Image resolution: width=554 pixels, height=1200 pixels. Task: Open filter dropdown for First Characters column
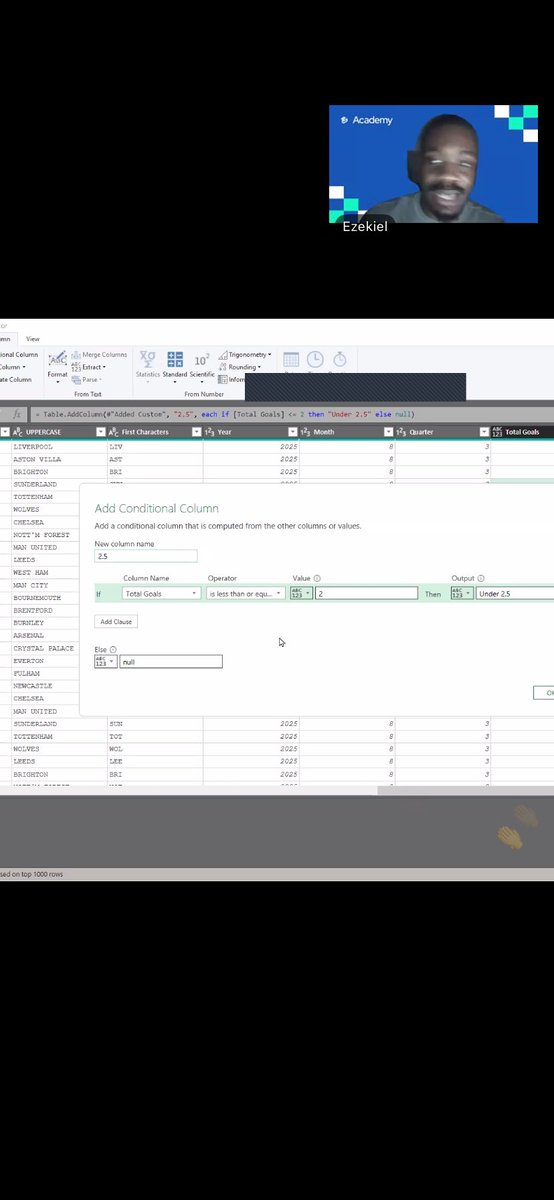[x=196, y=432]
